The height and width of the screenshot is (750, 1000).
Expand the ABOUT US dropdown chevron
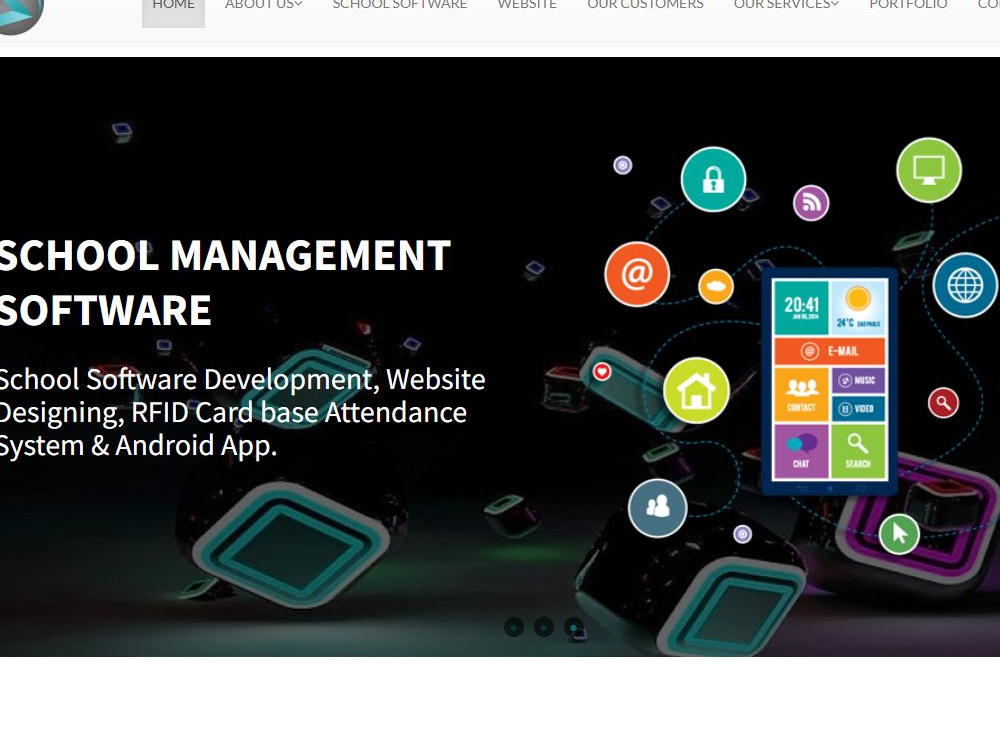coord(298,4)
